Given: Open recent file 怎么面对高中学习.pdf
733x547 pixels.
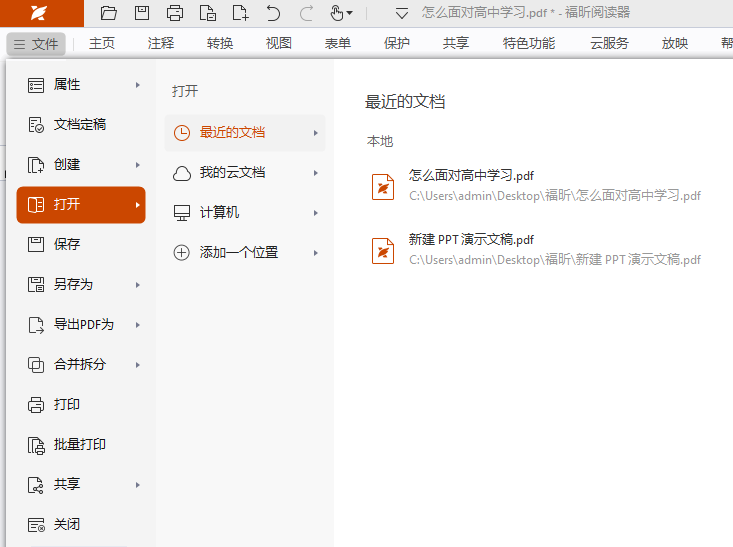Looking at the screenshot, I should tap(471, 176).
